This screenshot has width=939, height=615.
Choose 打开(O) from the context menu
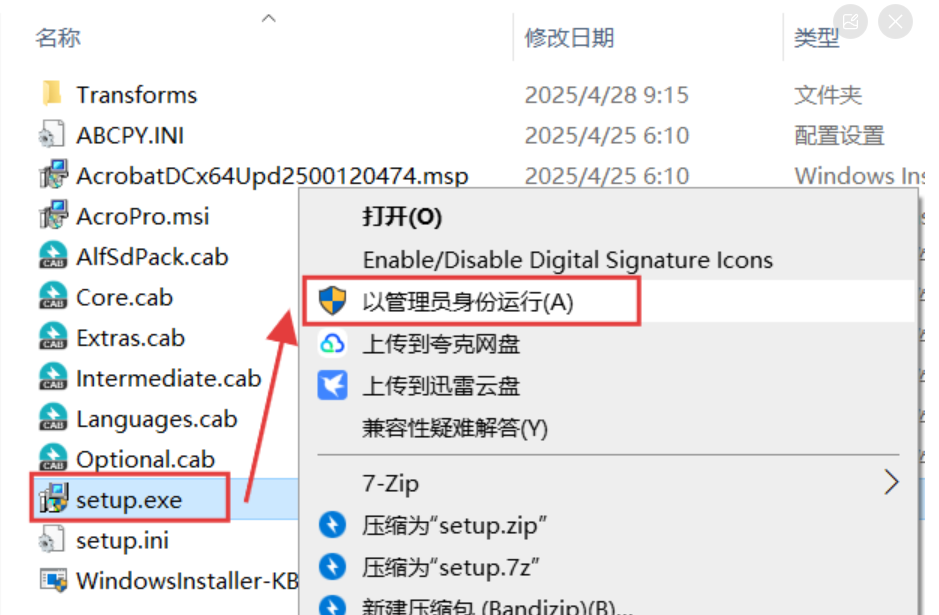pyautogui.click(x=402, y=217)
